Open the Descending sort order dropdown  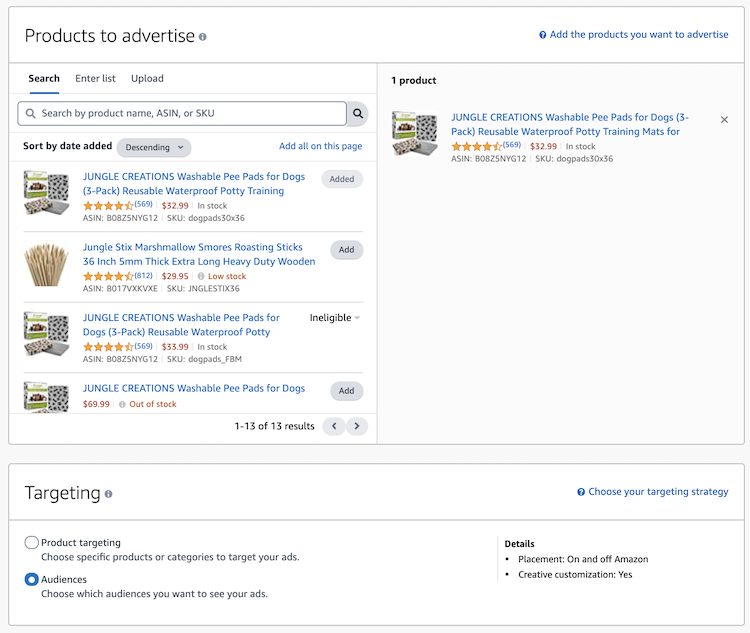click(x=154, y=147)
